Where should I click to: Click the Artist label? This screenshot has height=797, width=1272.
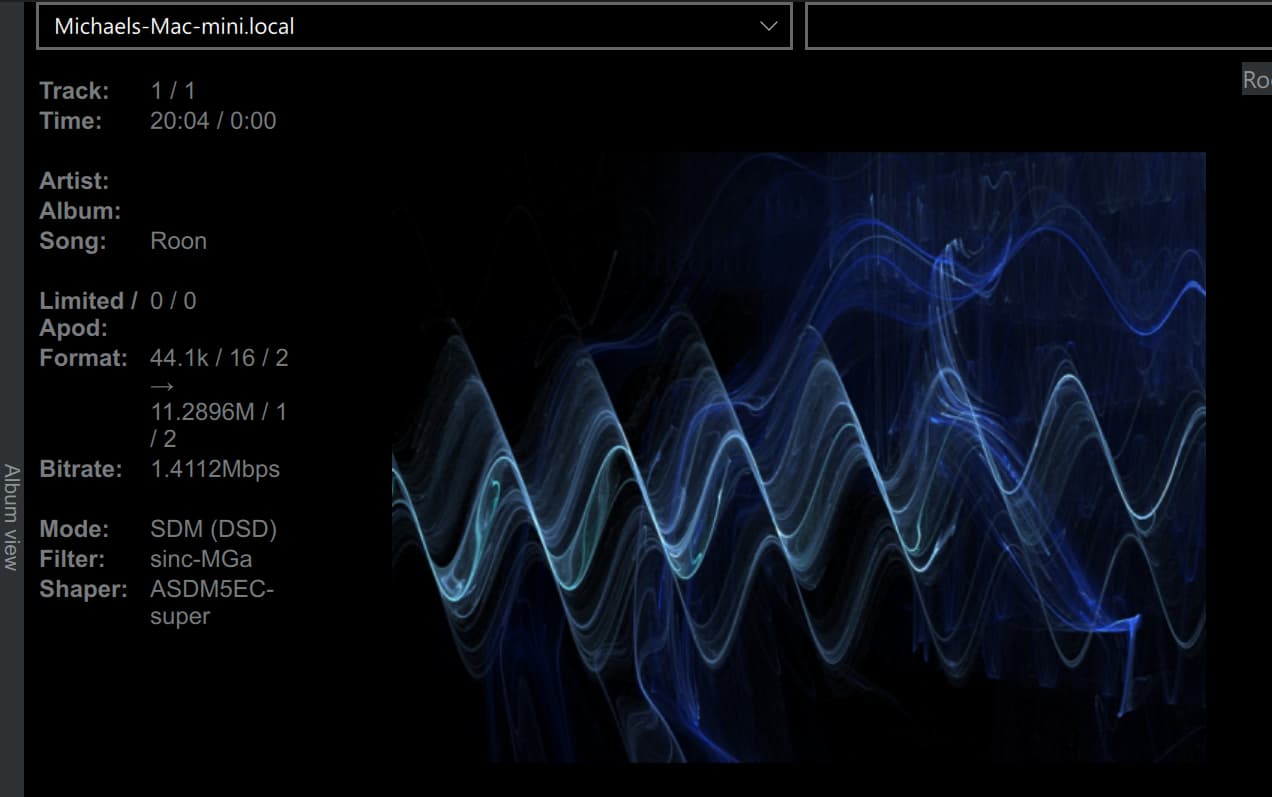click(74, 181)
